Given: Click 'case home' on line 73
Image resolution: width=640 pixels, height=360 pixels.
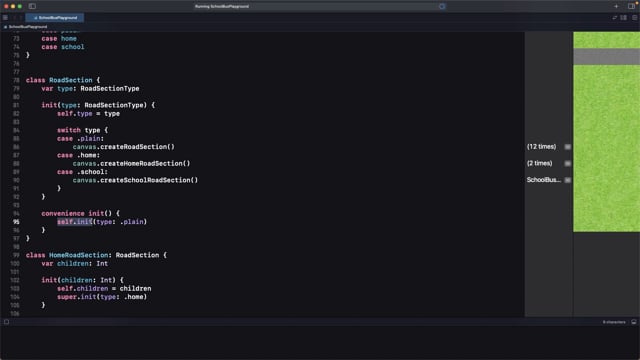Looking at the screenshot, I should 59,38.
